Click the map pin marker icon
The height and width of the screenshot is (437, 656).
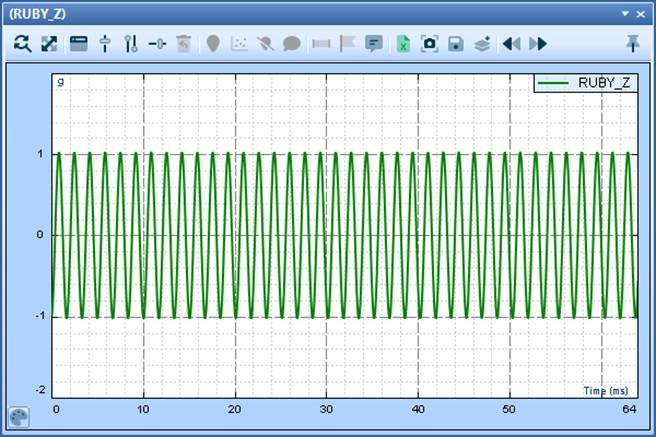point(213,43)
